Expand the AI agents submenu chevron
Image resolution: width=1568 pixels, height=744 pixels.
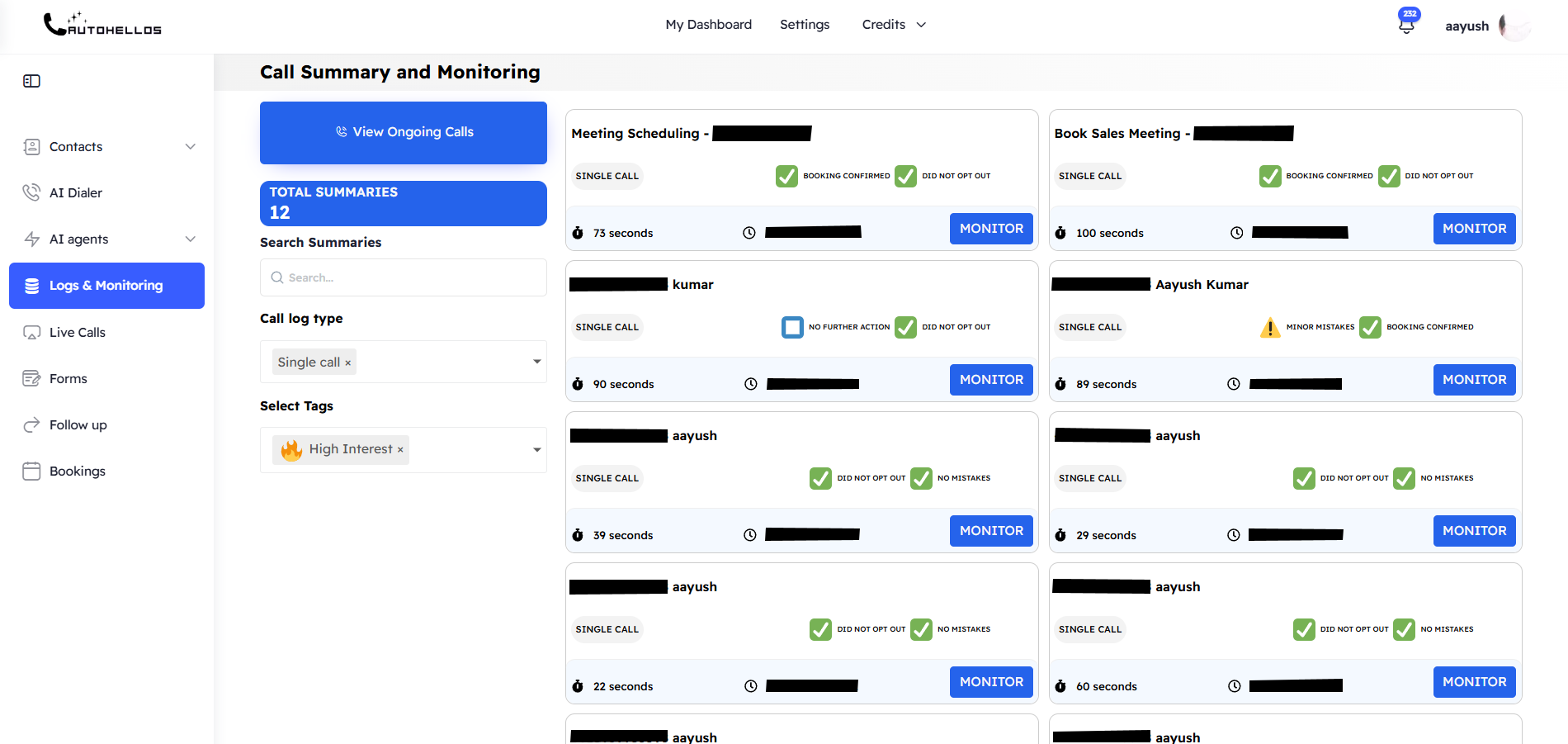pyautogui.click(x=191, y=239)
